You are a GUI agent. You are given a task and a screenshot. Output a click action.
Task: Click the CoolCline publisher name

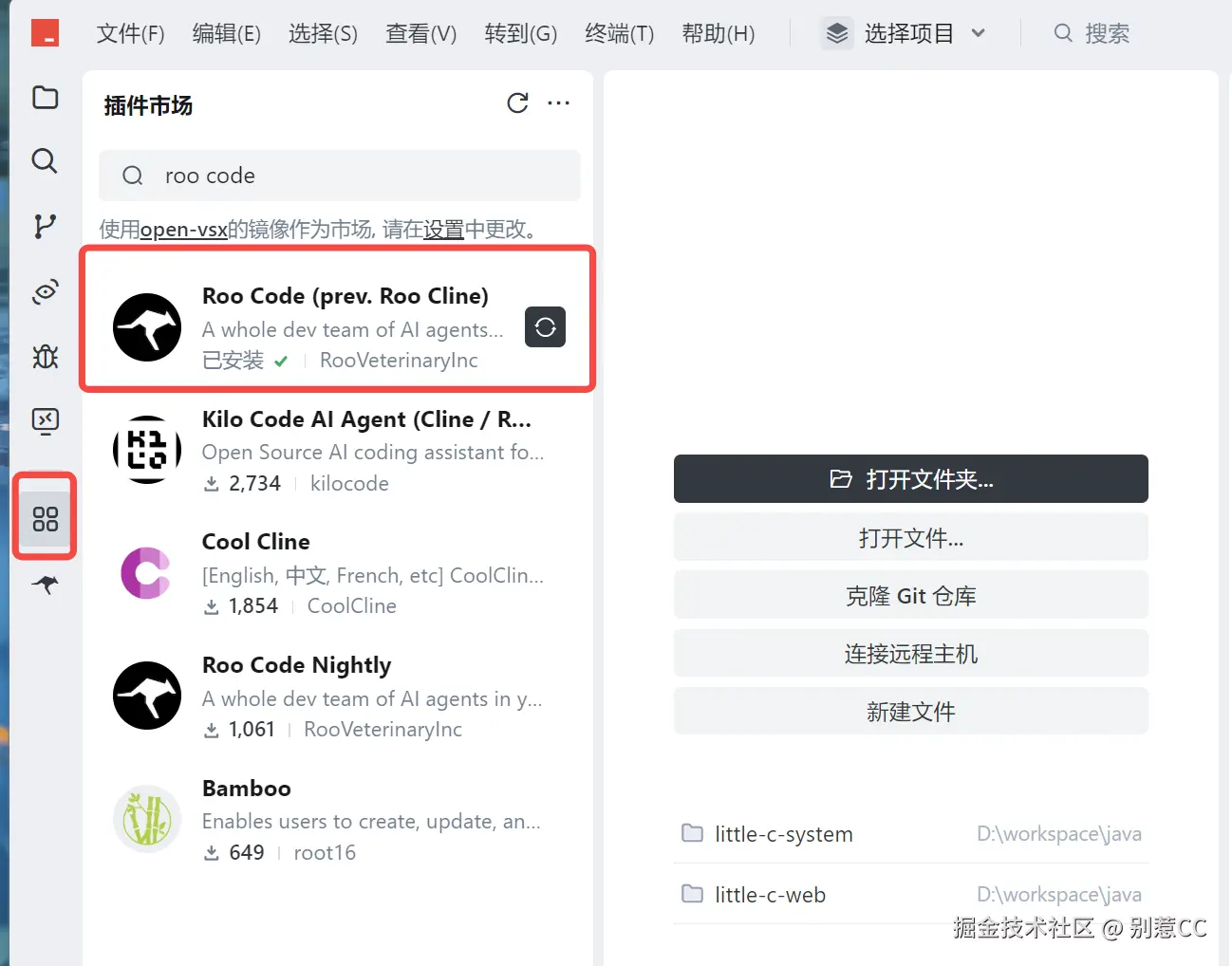tap(352, 606)
